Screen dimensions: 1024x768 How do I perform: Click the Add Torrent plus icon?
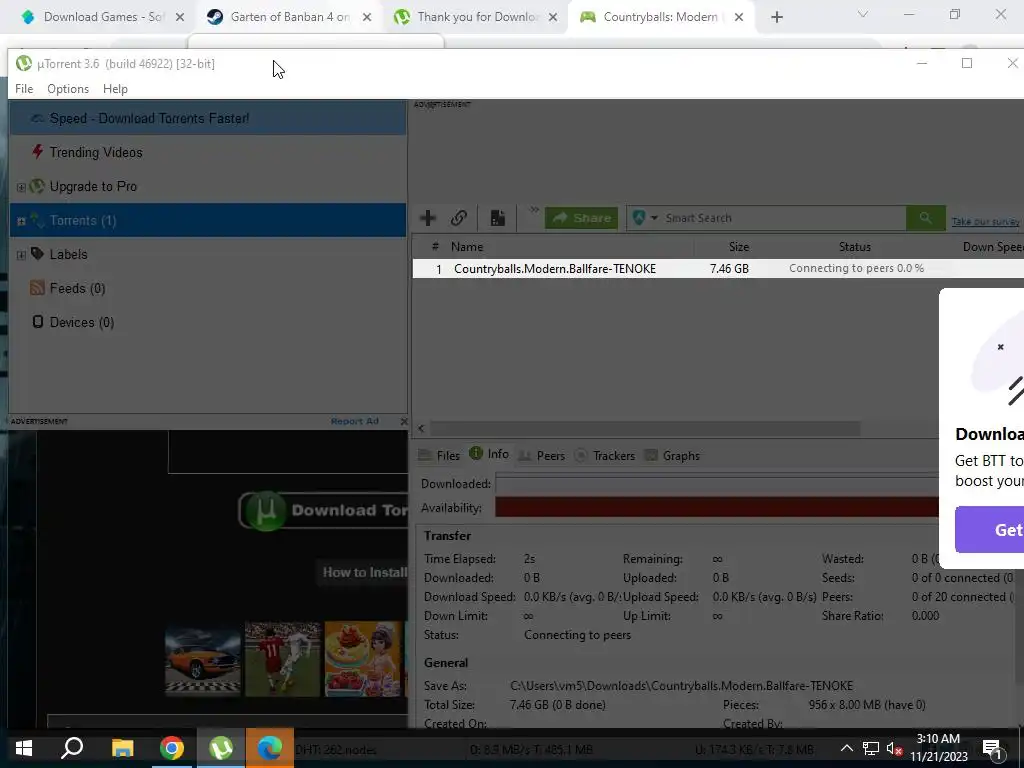pos(428,217)
